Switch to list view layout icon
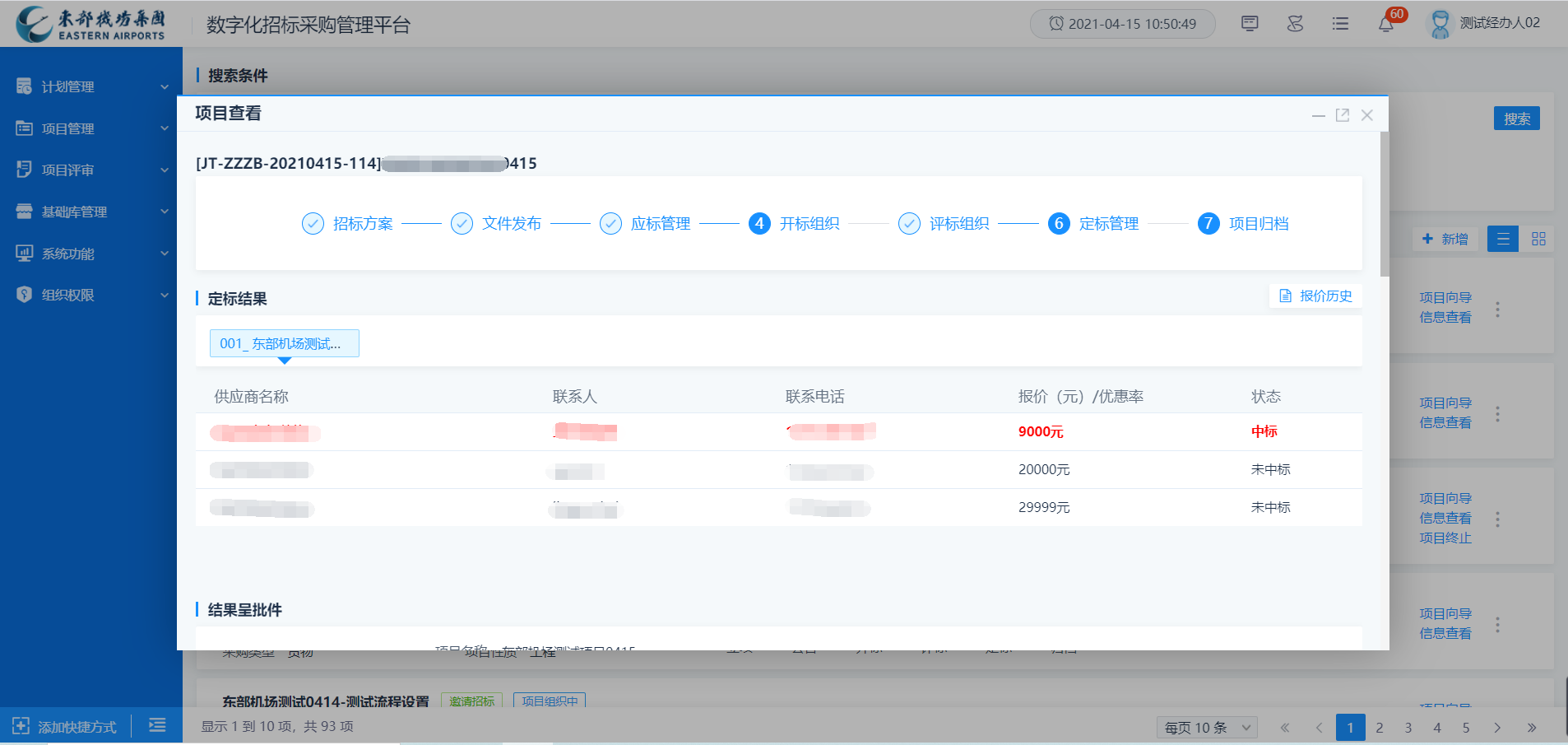This screenshot has width=1568, height=745. [1503, 239]
